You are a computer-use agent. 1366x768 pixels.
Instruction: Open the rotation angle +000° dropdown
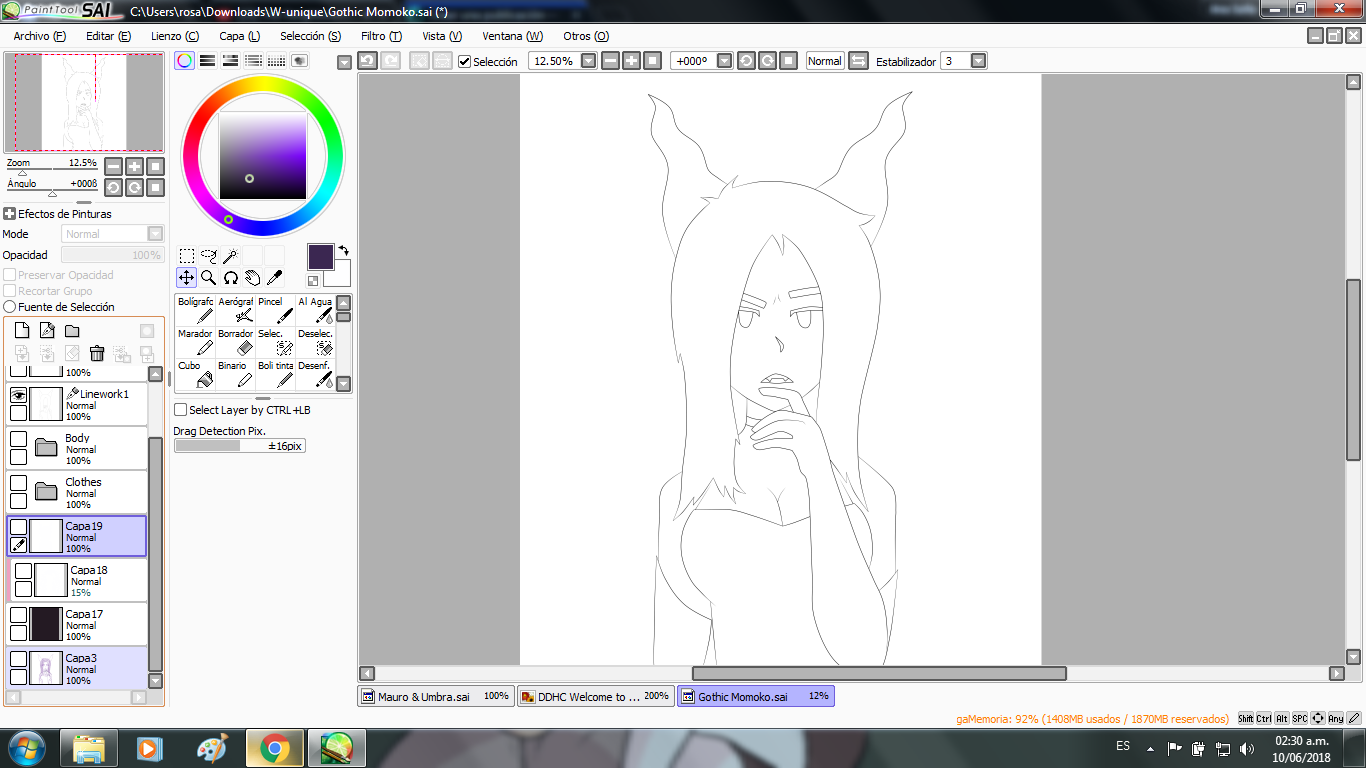[x=725, y=61]
